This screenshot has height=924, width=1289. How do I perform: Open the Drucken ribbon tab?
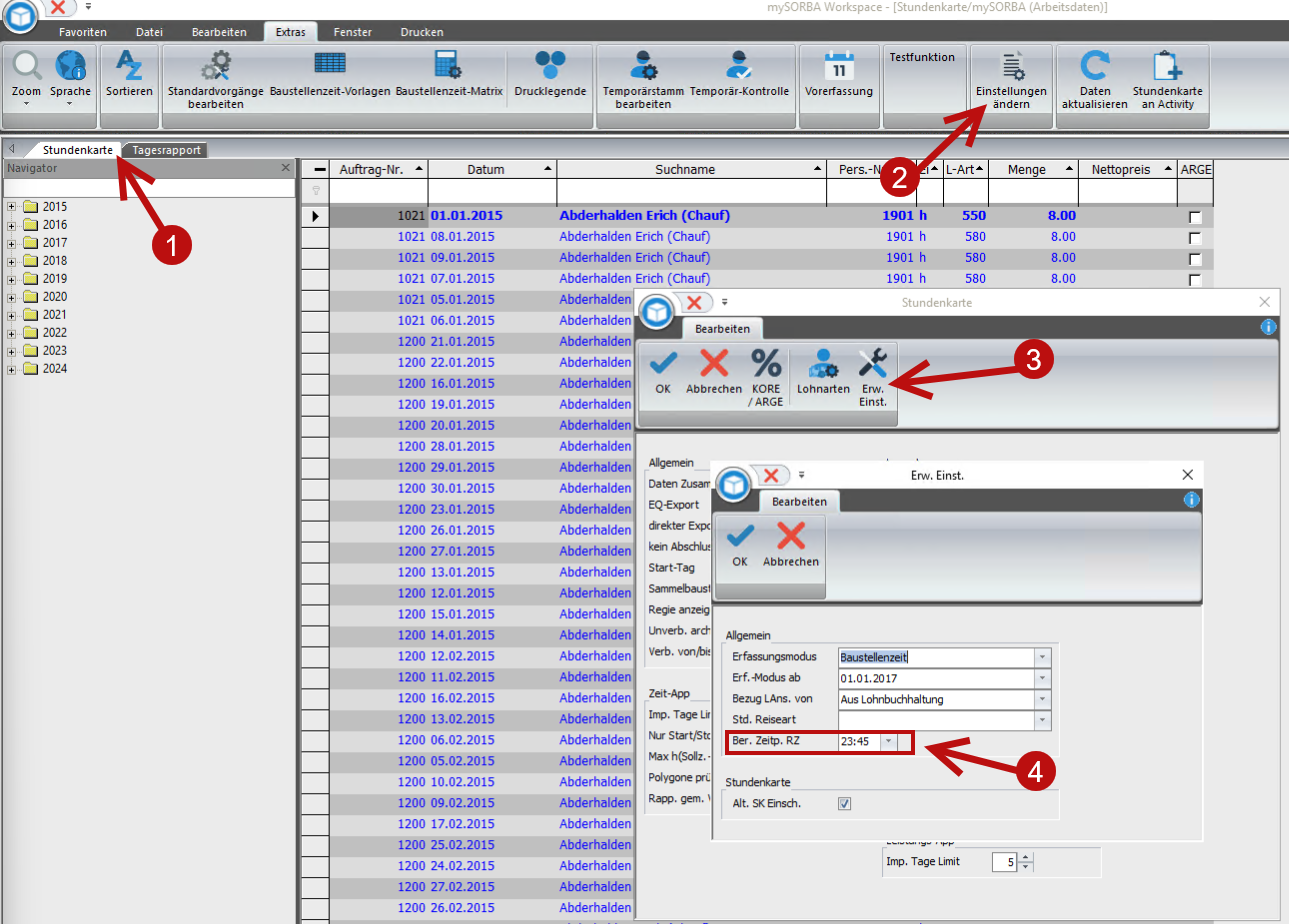tap(422, 32)
